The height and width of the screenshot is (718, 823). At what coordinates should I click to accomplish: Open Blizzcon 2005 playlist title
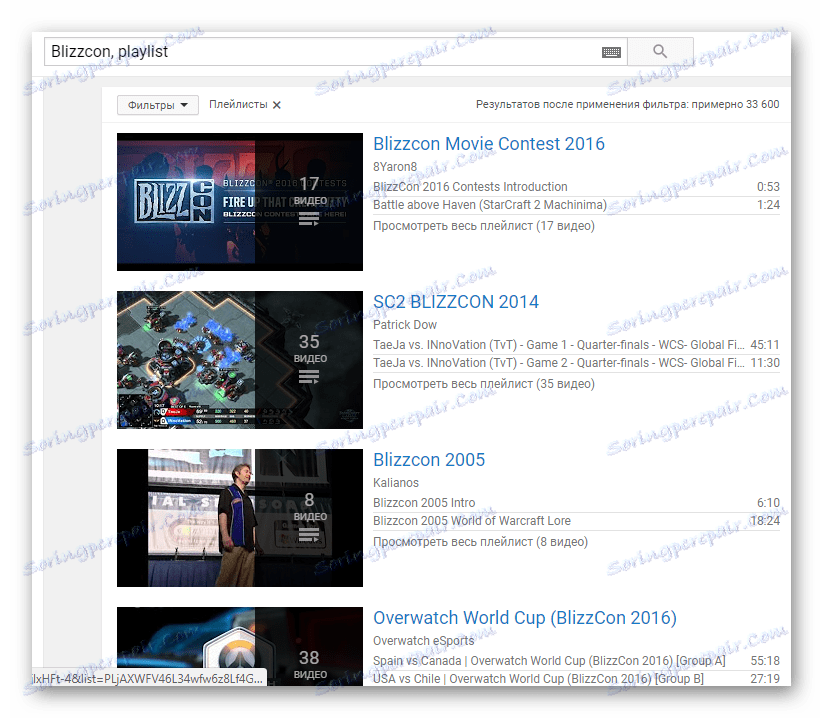tap(429, 460)
